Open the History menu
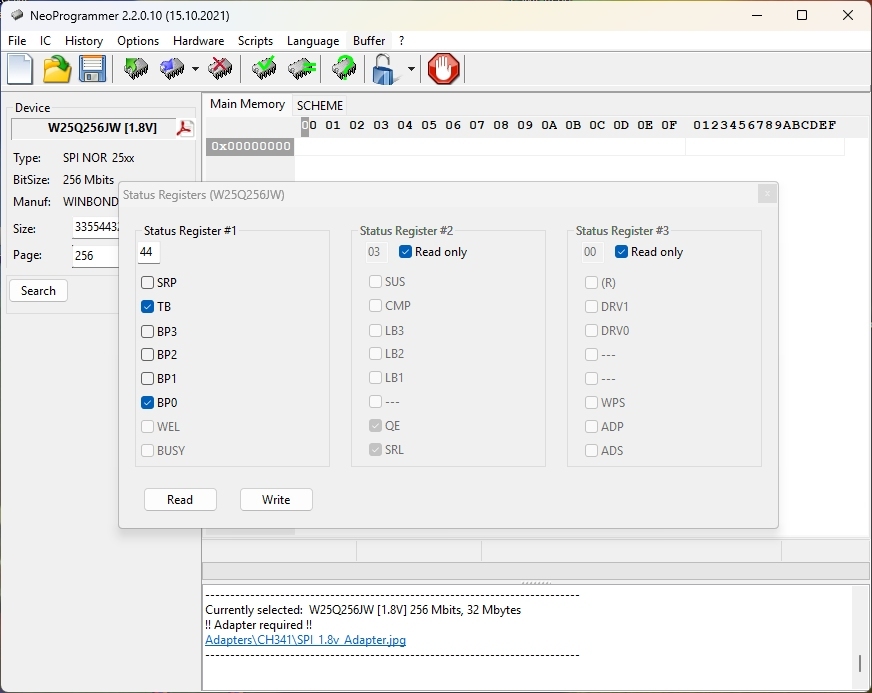This screenshot has width=872, height=693. 84,41
